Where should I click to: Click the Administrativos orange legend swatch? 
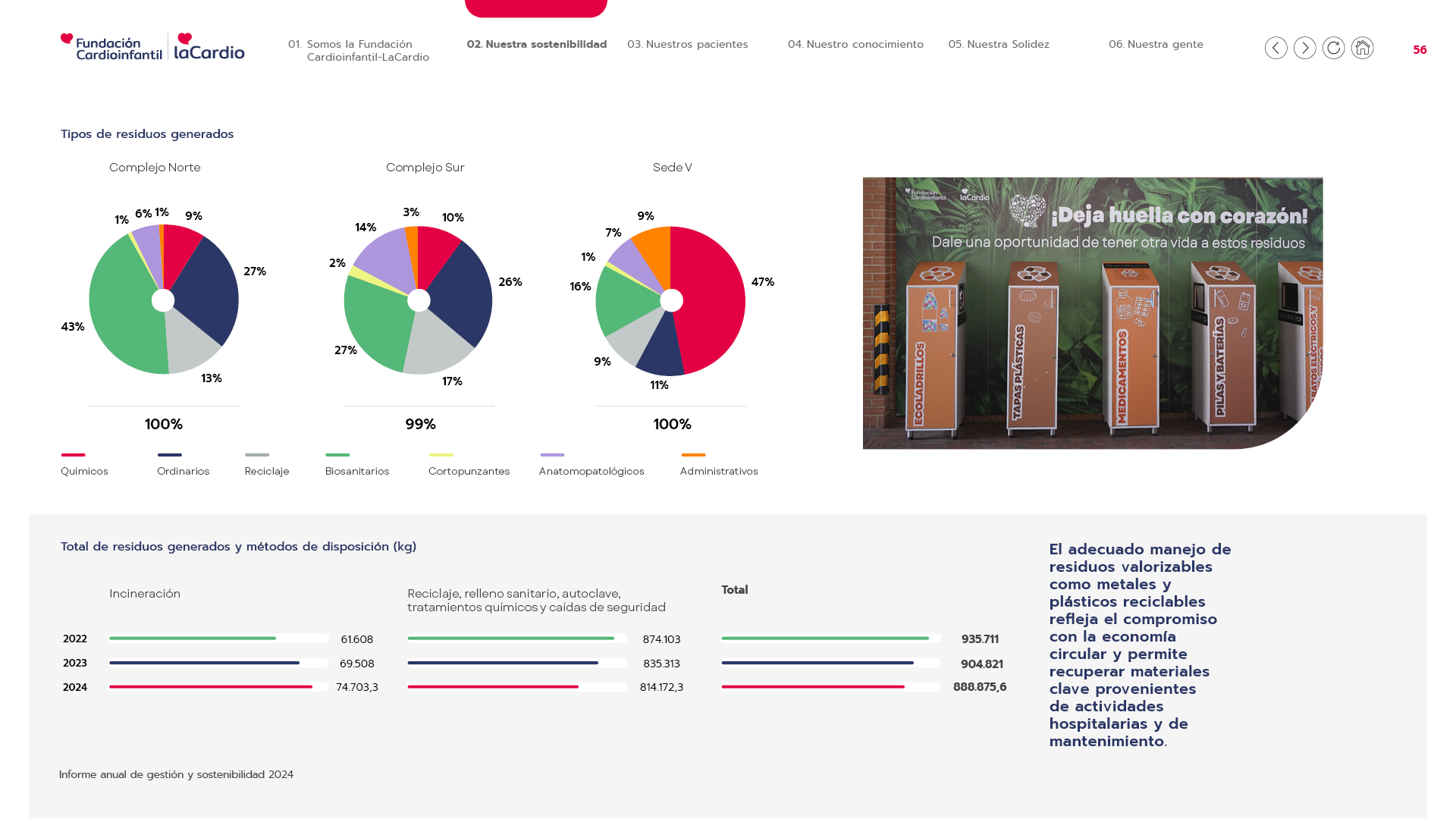coord(693,455)
